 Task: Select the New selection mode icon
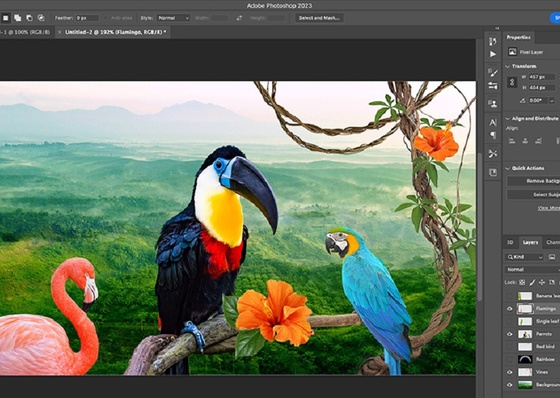click(6, 18)
